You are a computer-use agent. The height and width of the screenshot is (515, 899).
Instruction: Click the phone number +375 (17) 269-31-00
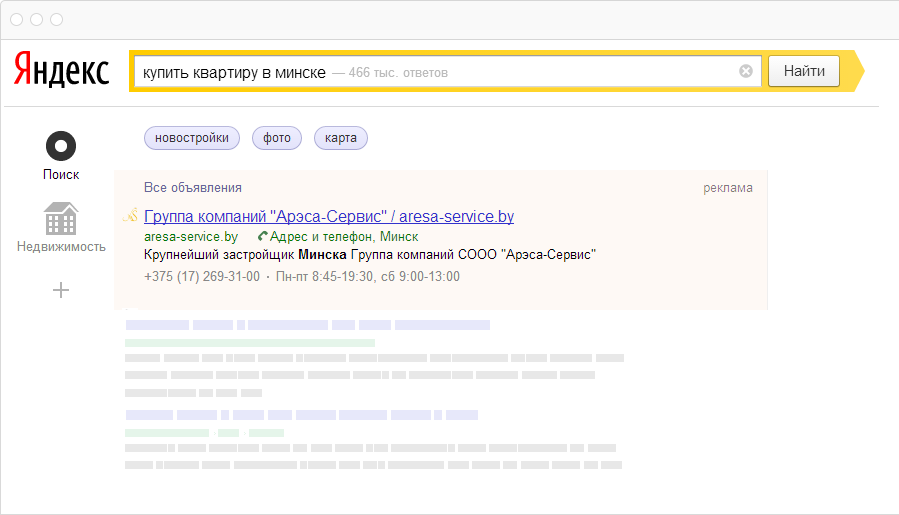tap(202, 276)
